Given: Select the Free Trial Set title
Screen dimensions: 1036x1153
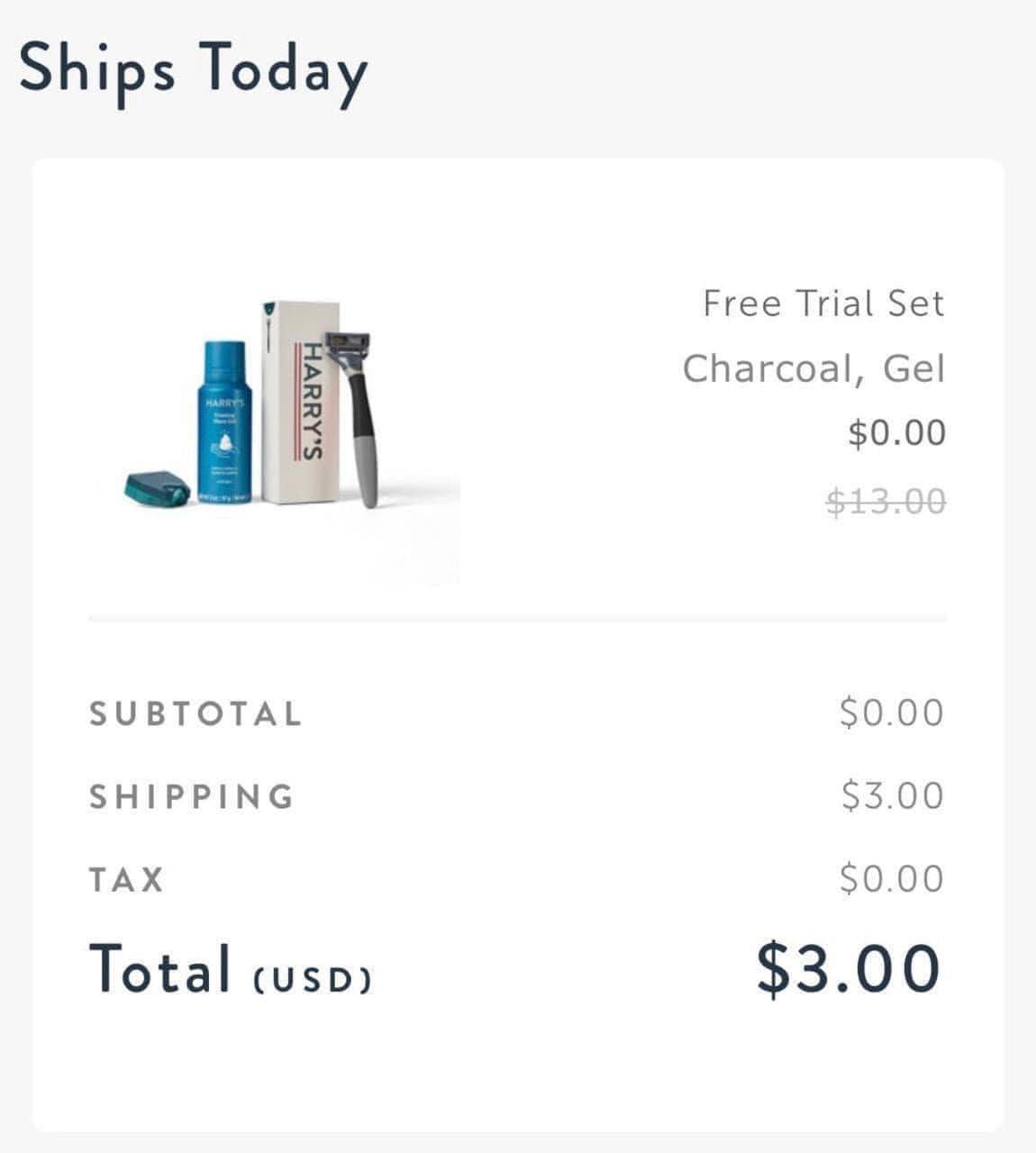Looking at the screenshot, I should [823, 303].
